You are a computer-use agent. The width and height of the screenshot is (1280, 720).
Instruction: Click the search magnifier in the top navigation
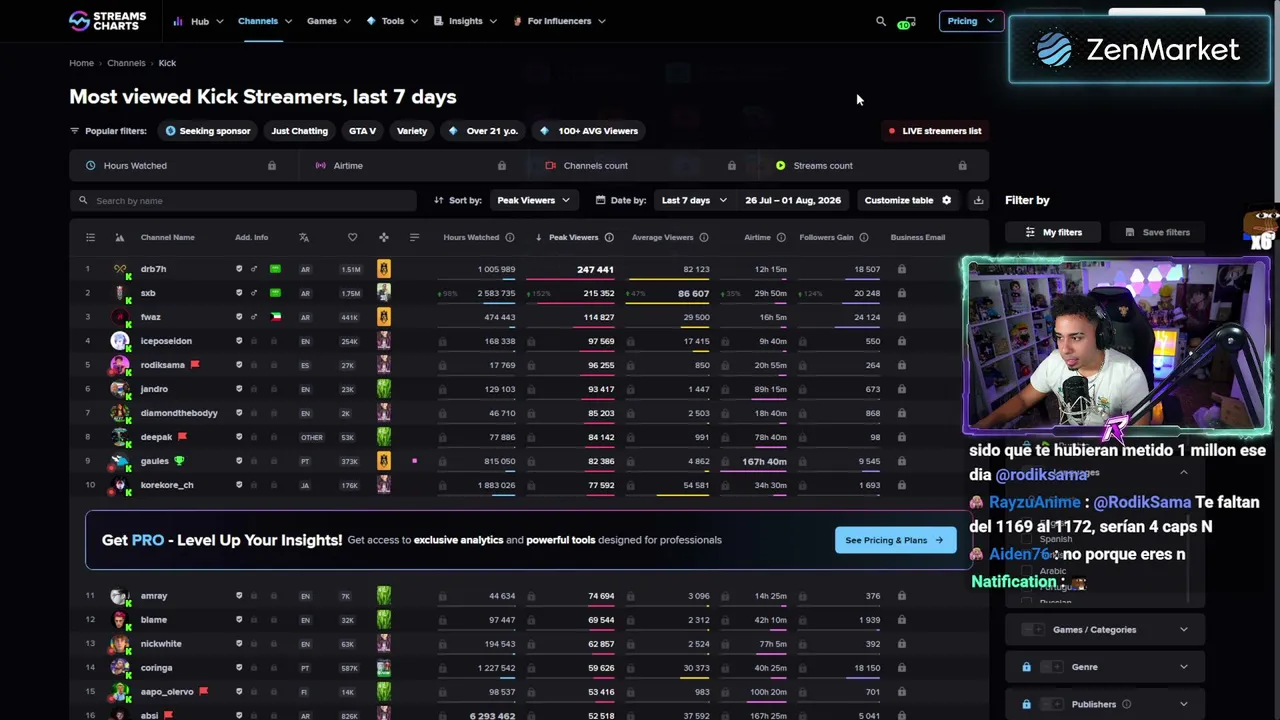click(x=881, y=21)
